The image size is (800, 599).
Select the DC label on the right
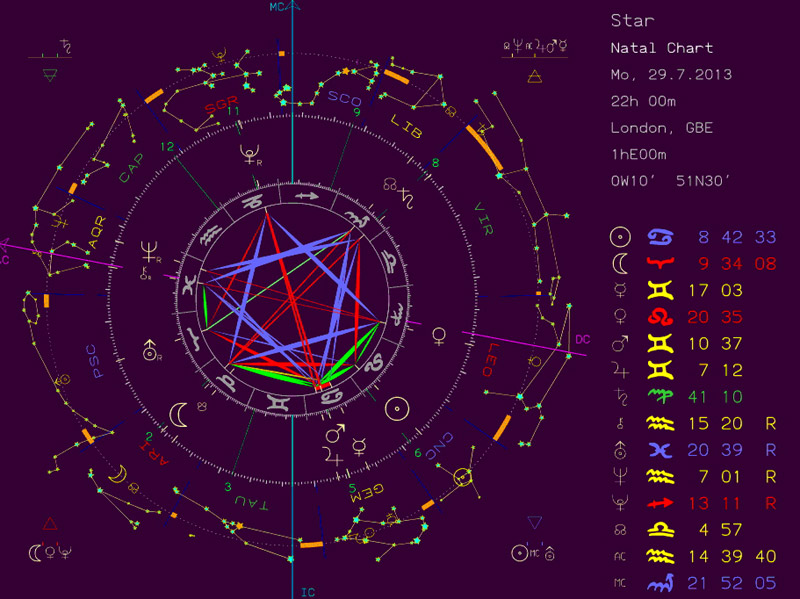(x=583, y=339)
